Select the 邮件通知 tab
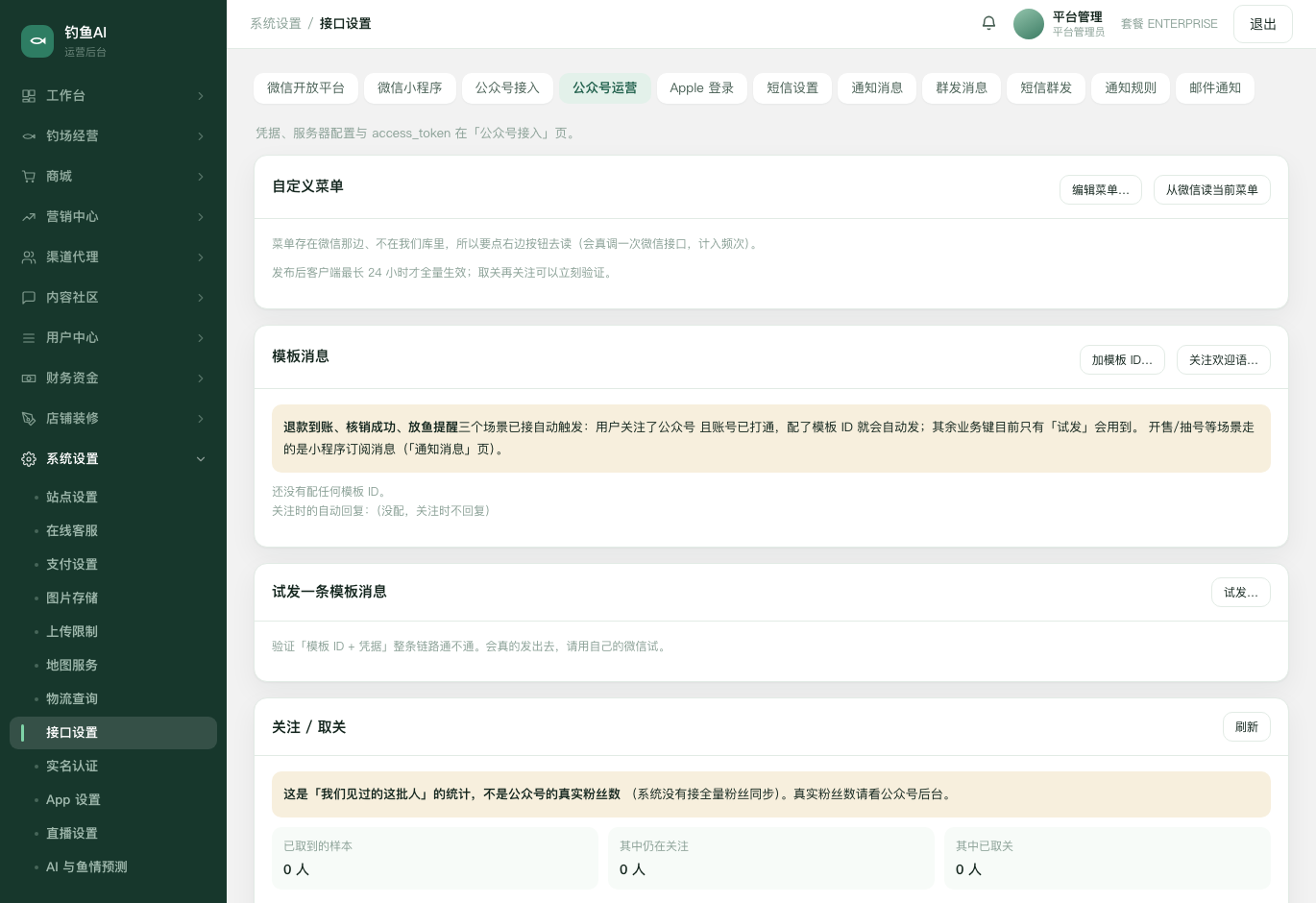 point(1215,88)
